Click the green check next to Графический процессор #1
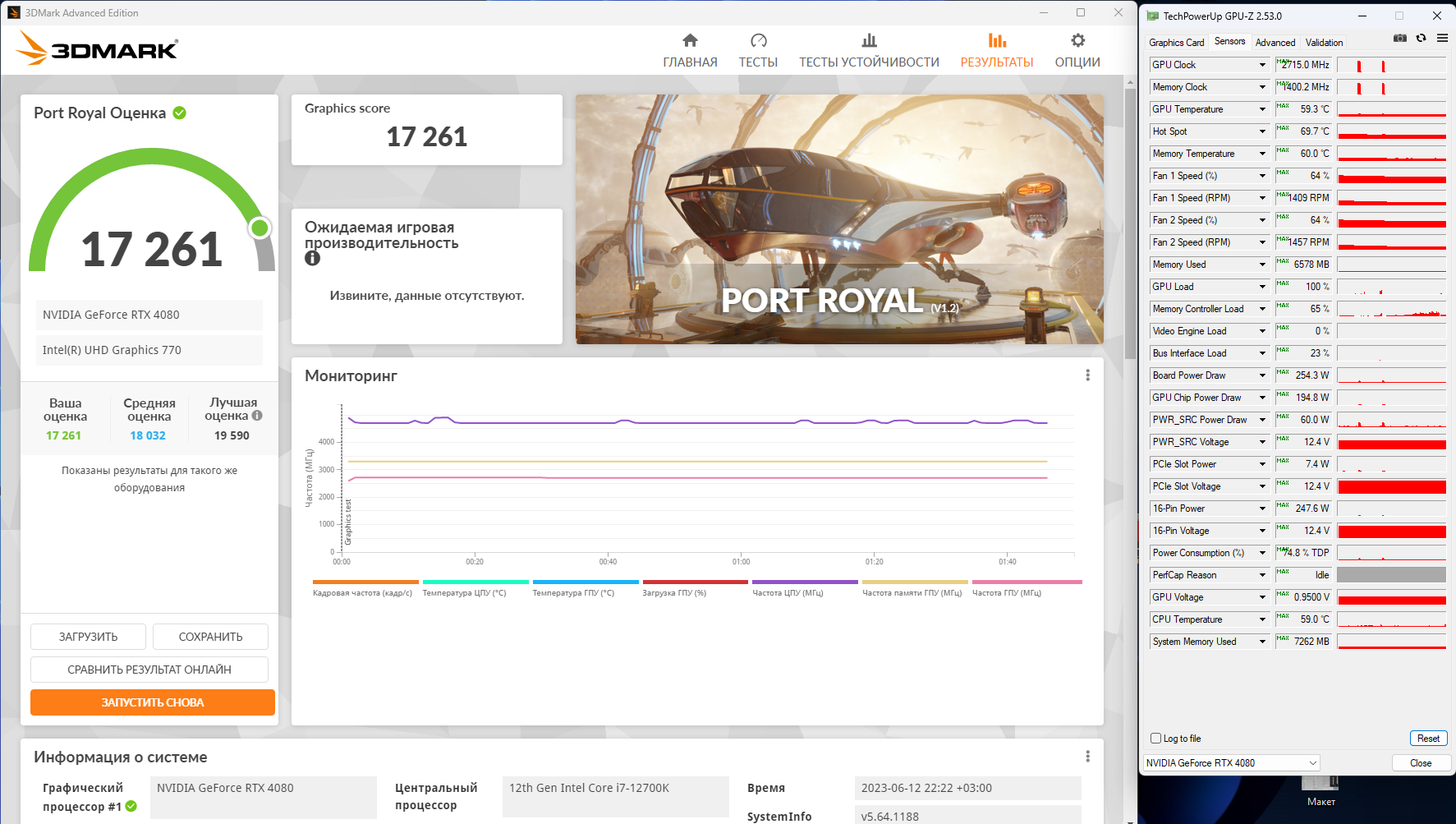Image resolution: width=1456 pixels, height=824 pixels. 131,806
